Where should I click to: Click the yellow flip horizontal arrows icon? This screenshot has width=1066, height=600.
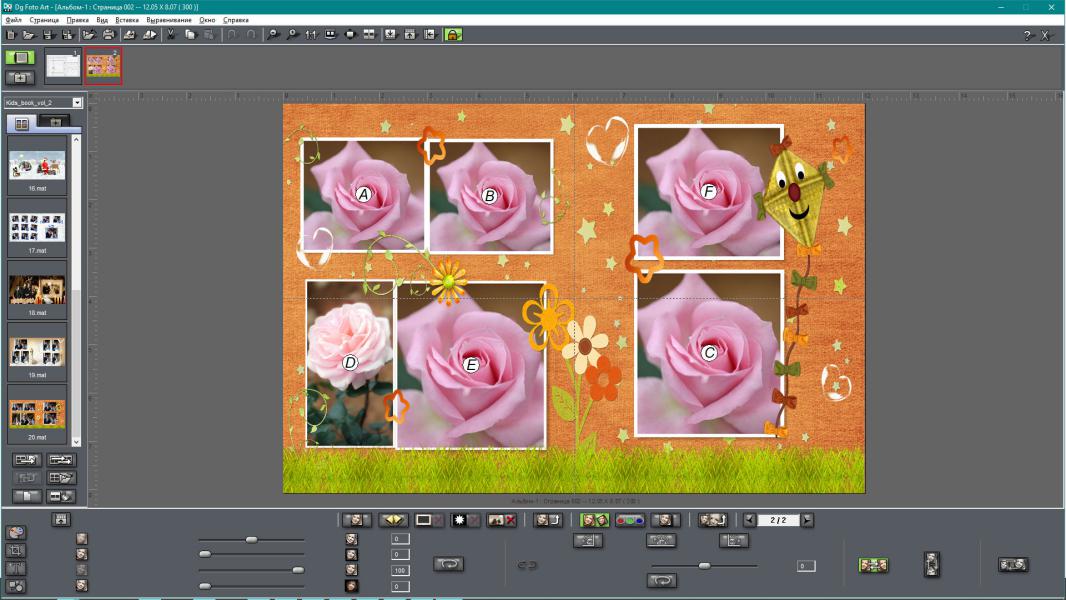tap(393, 520)
